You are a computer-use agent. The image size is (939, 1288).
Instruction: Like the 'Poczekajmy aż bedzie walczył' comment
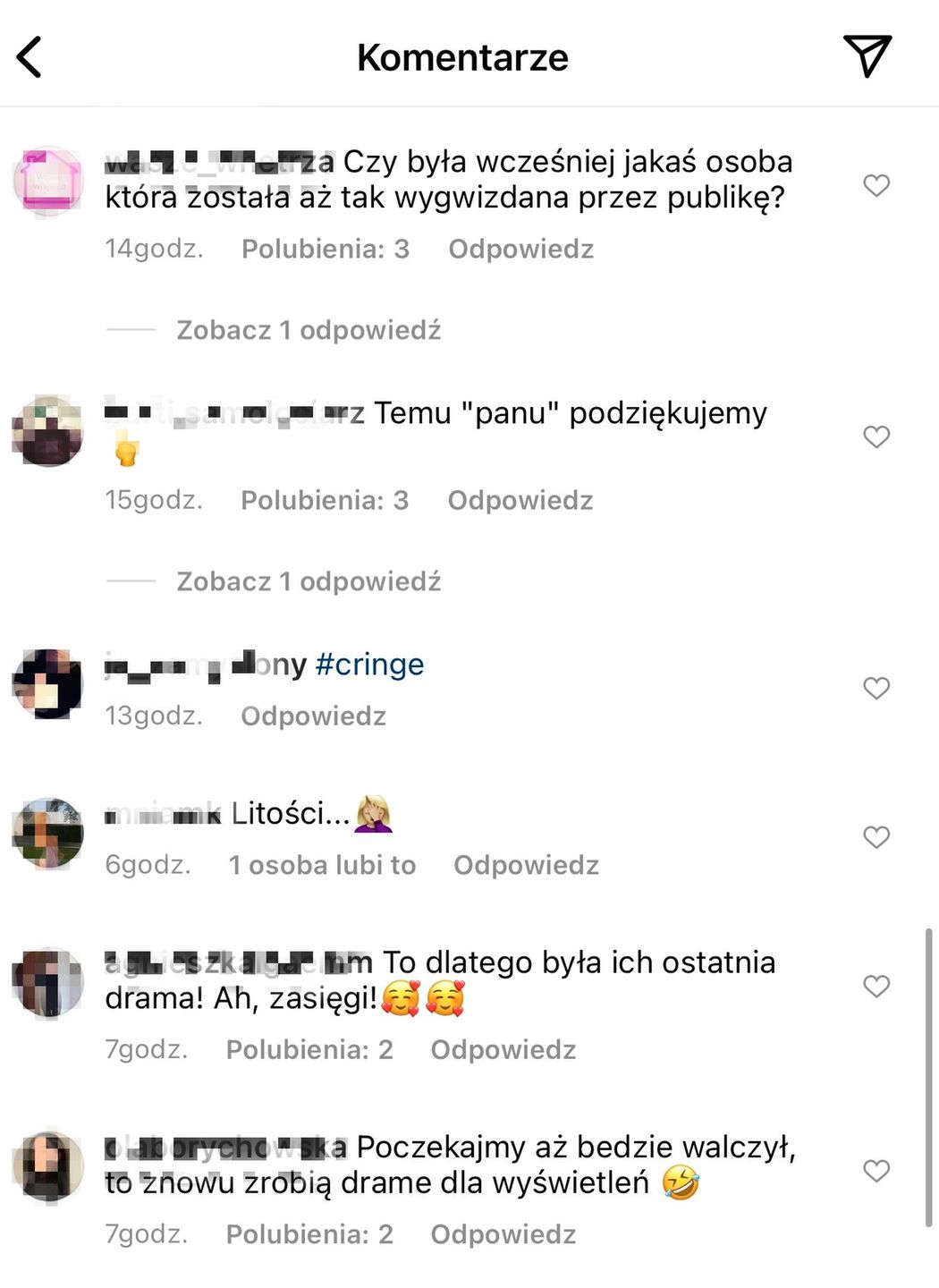tap(876, 1171)
